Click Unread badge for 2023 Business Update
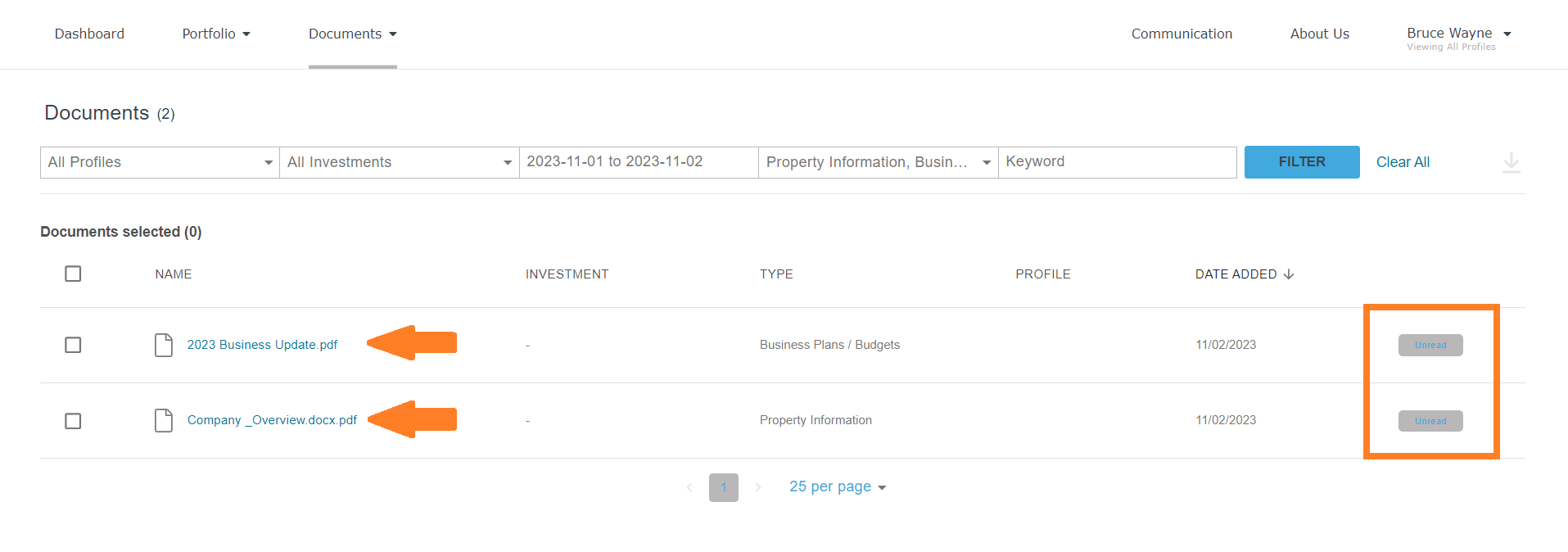The image size is (1568, 552). [1430, 345]
